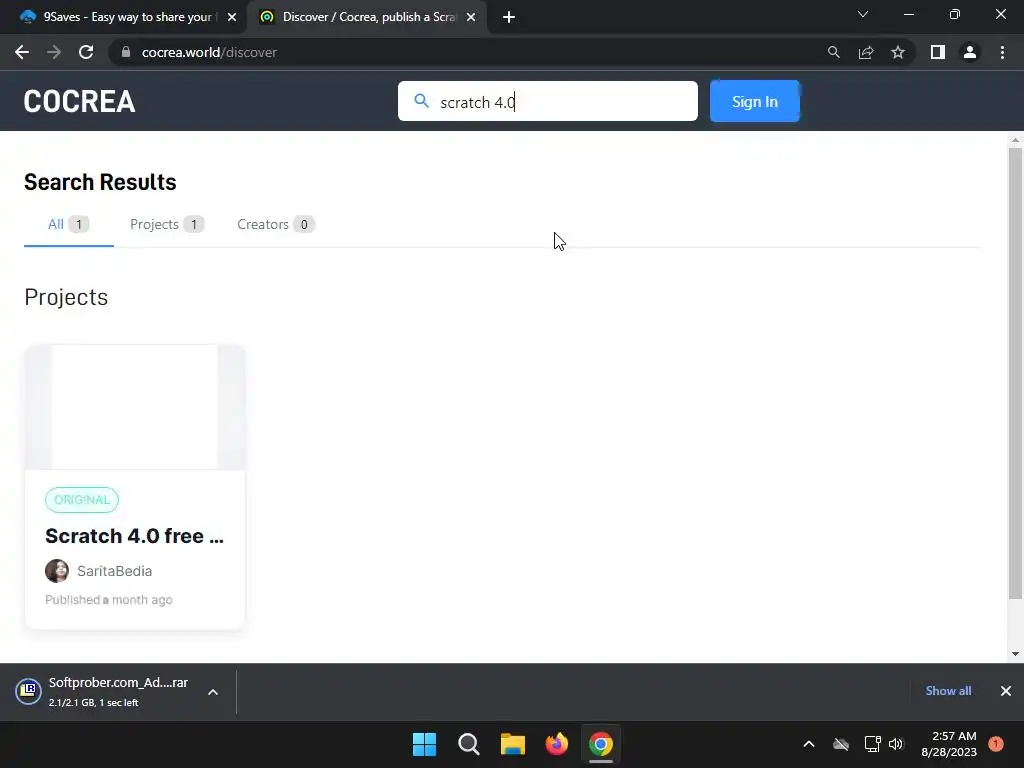Click the site lock icon in address bar
The height and width of the screenshot is (768, 1024).
tap(126, 52)
